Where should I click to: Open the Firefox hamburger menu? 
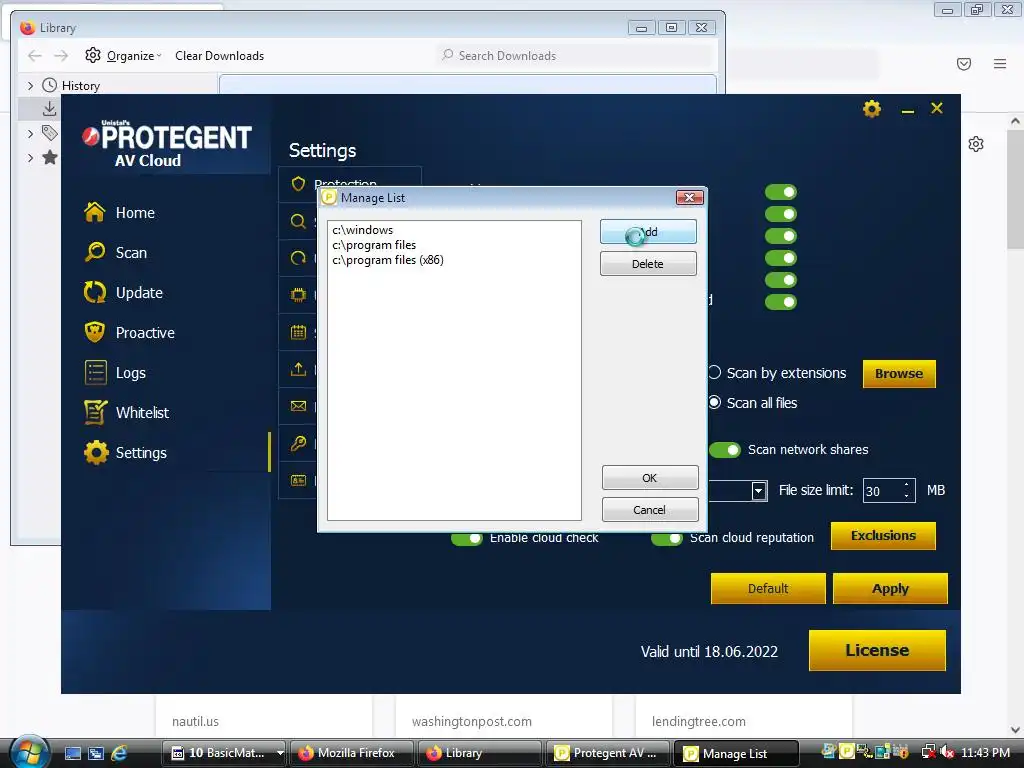pyautogui.click(x=1000, y=63)
